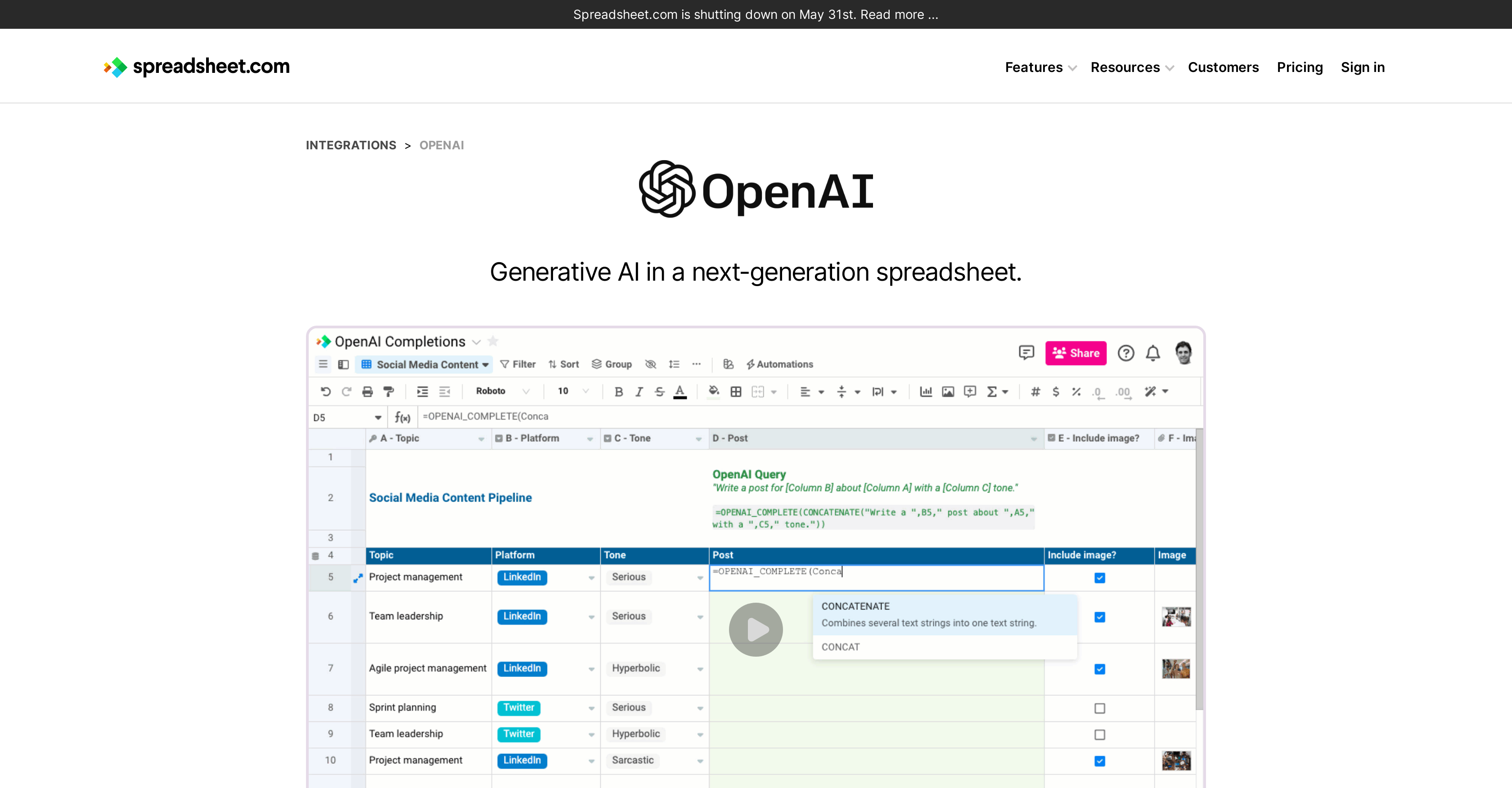Image resolution: width=1512 pixels, height=788 pixels.
Task: Click the insert comment toolbar icon
Action: (970, 391)
